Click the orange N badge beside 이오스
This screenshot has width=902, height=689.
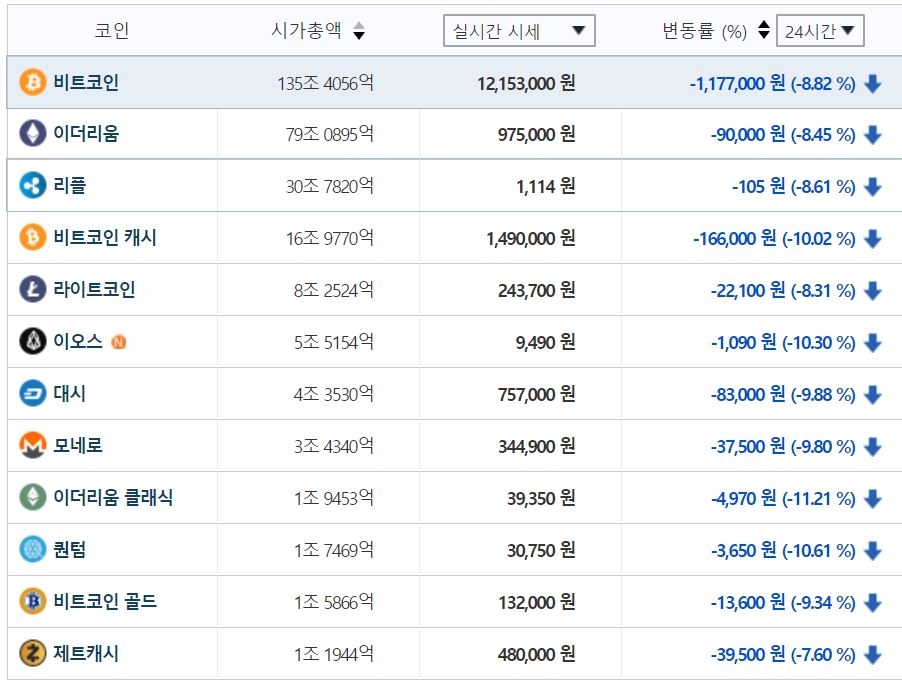click(x=120, y=342)
